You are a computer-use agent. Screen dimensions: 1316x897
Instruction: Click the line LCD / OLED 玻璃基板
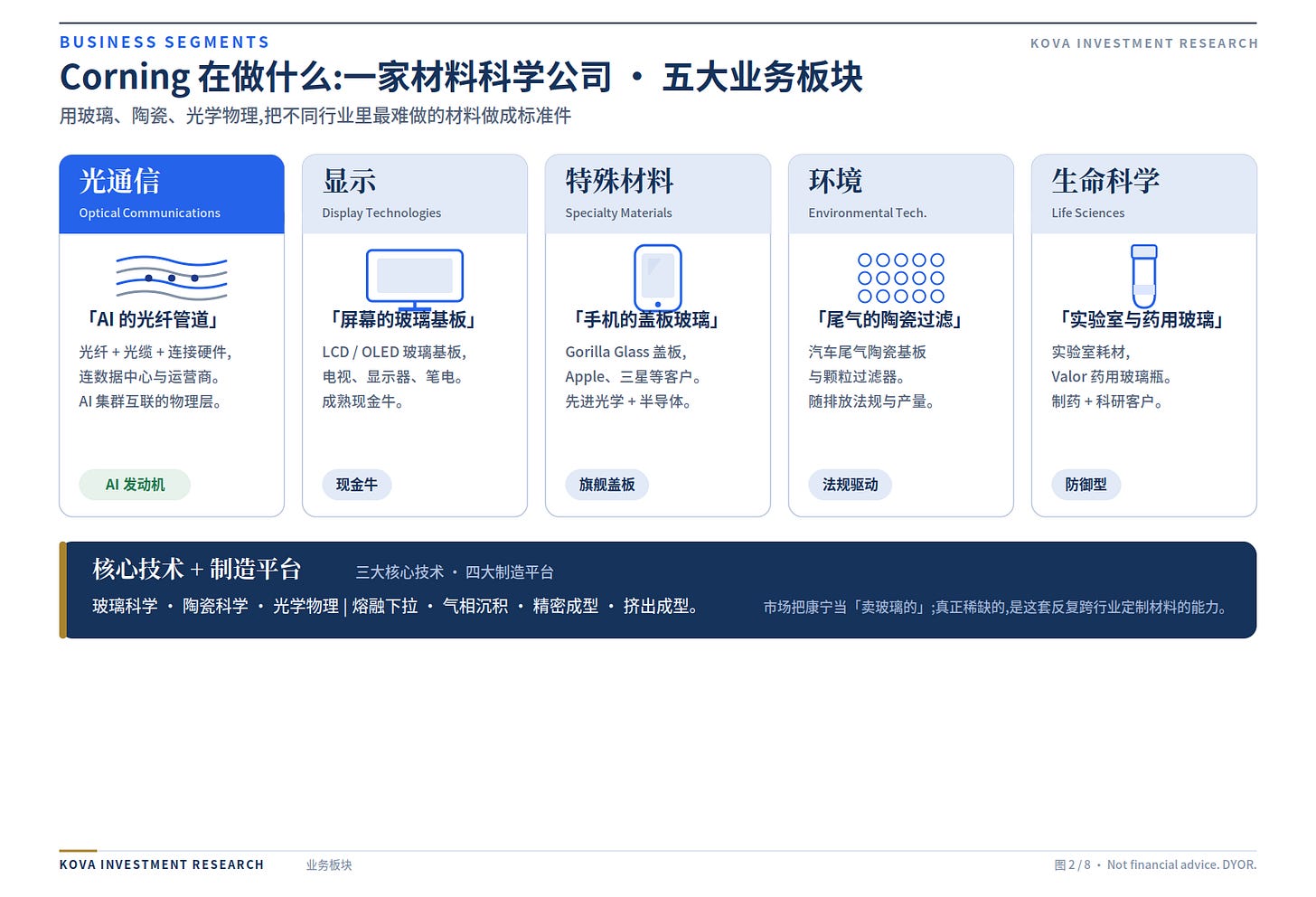tap(395, 352)
